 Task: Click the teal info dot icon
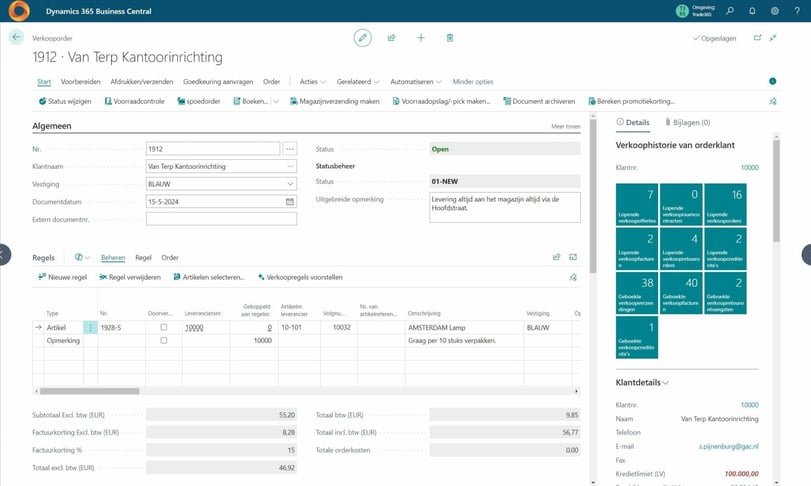point(772,81)
